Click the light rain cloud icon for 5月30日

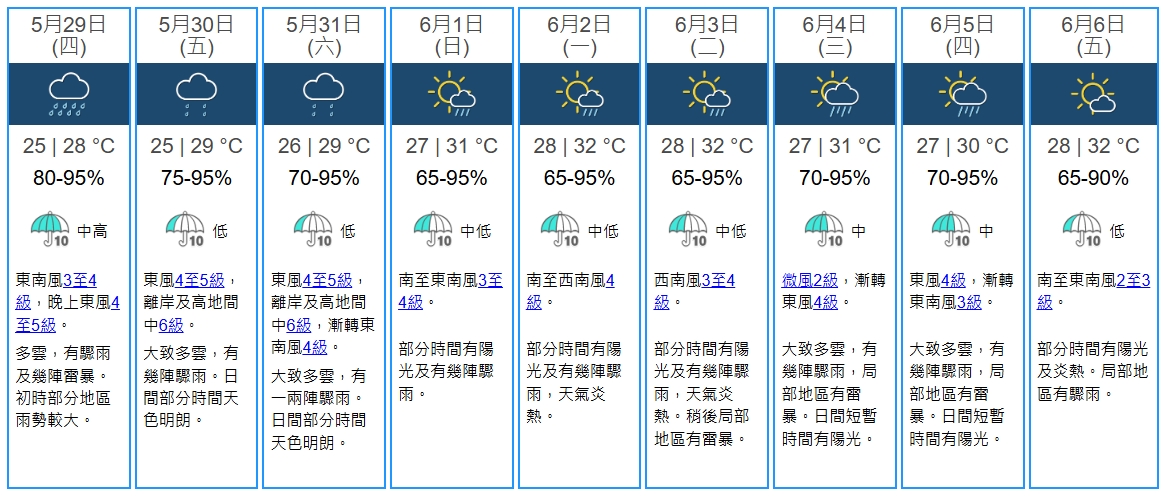click(196, 93)
